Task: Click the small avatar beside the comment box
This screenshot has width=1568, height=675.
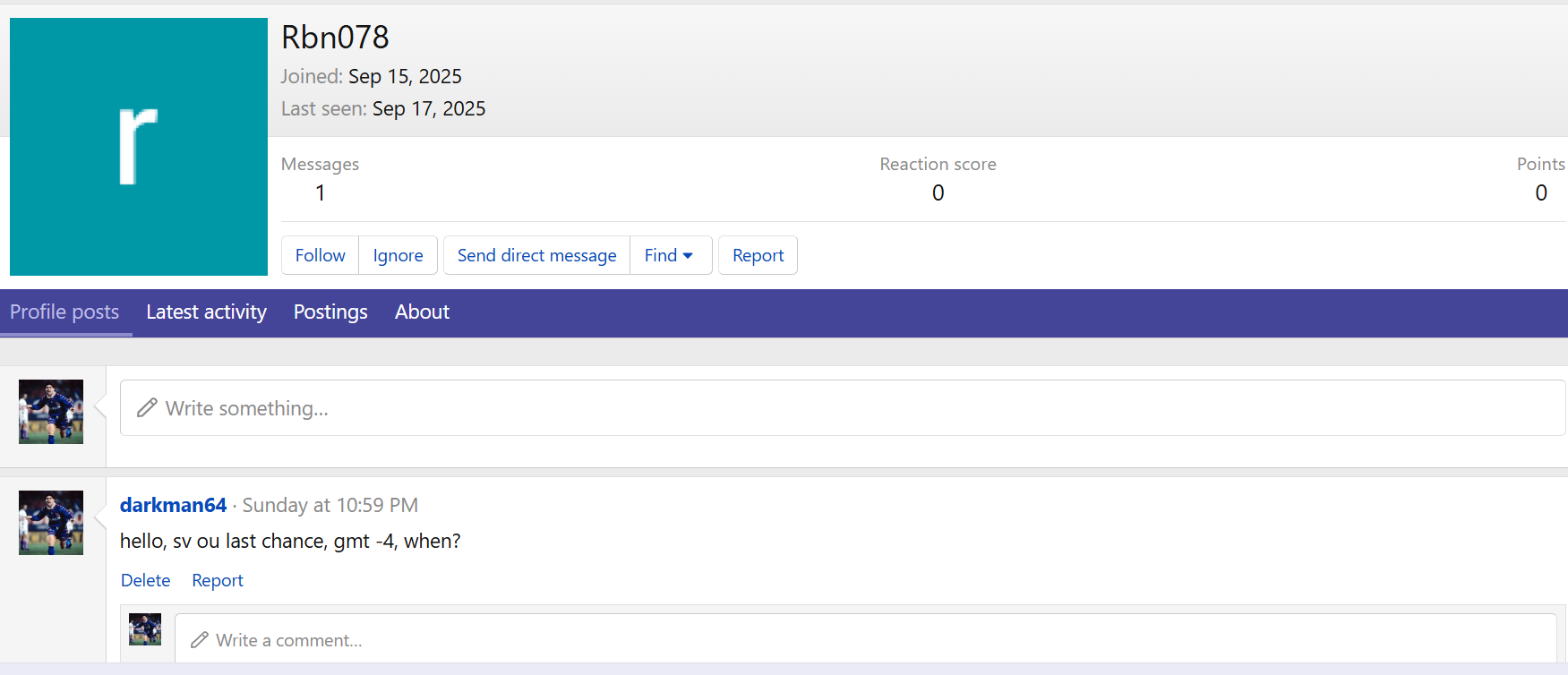Action: (145, 629)
